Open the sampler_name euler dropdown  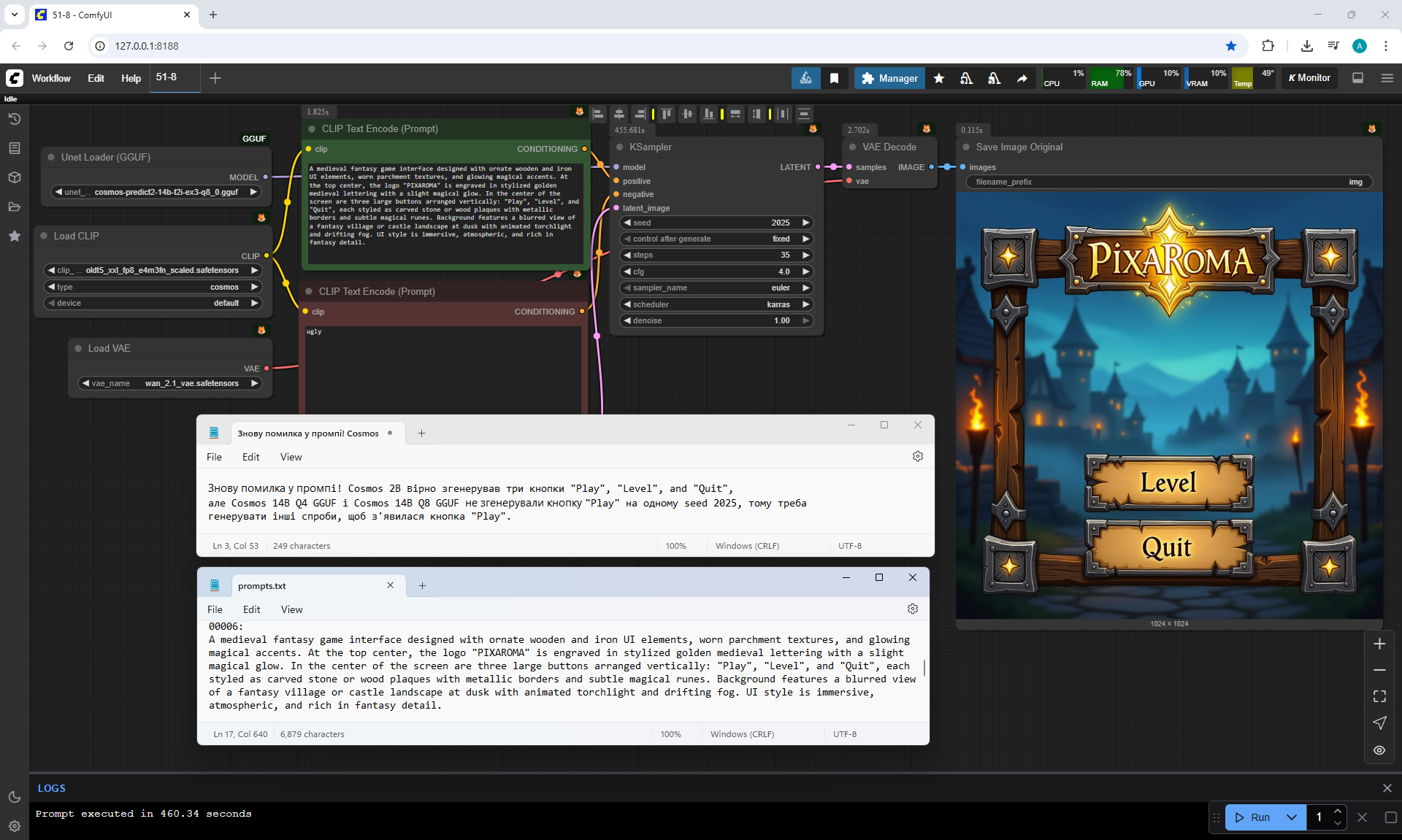(x=716, y=288)
